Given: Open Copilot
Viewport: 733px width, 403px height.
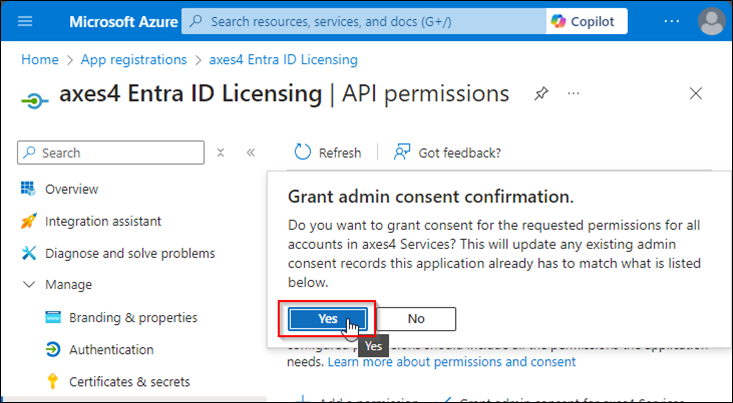Looking at the screenshot, I should tap(587, 22).
